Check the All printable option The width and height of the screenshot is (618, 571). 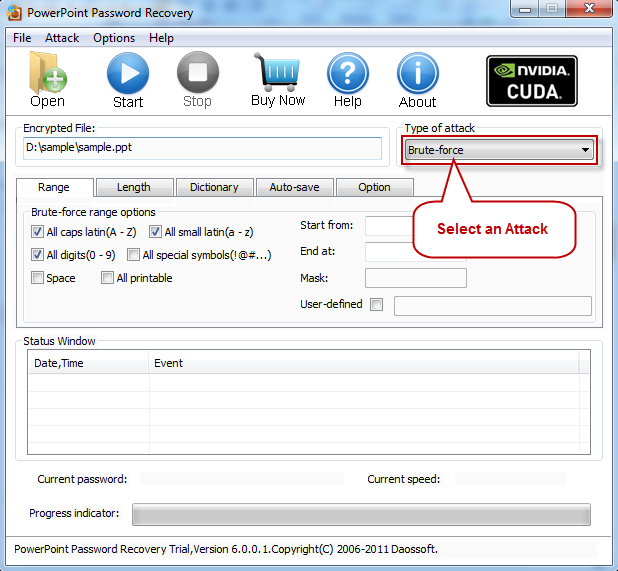107,277
